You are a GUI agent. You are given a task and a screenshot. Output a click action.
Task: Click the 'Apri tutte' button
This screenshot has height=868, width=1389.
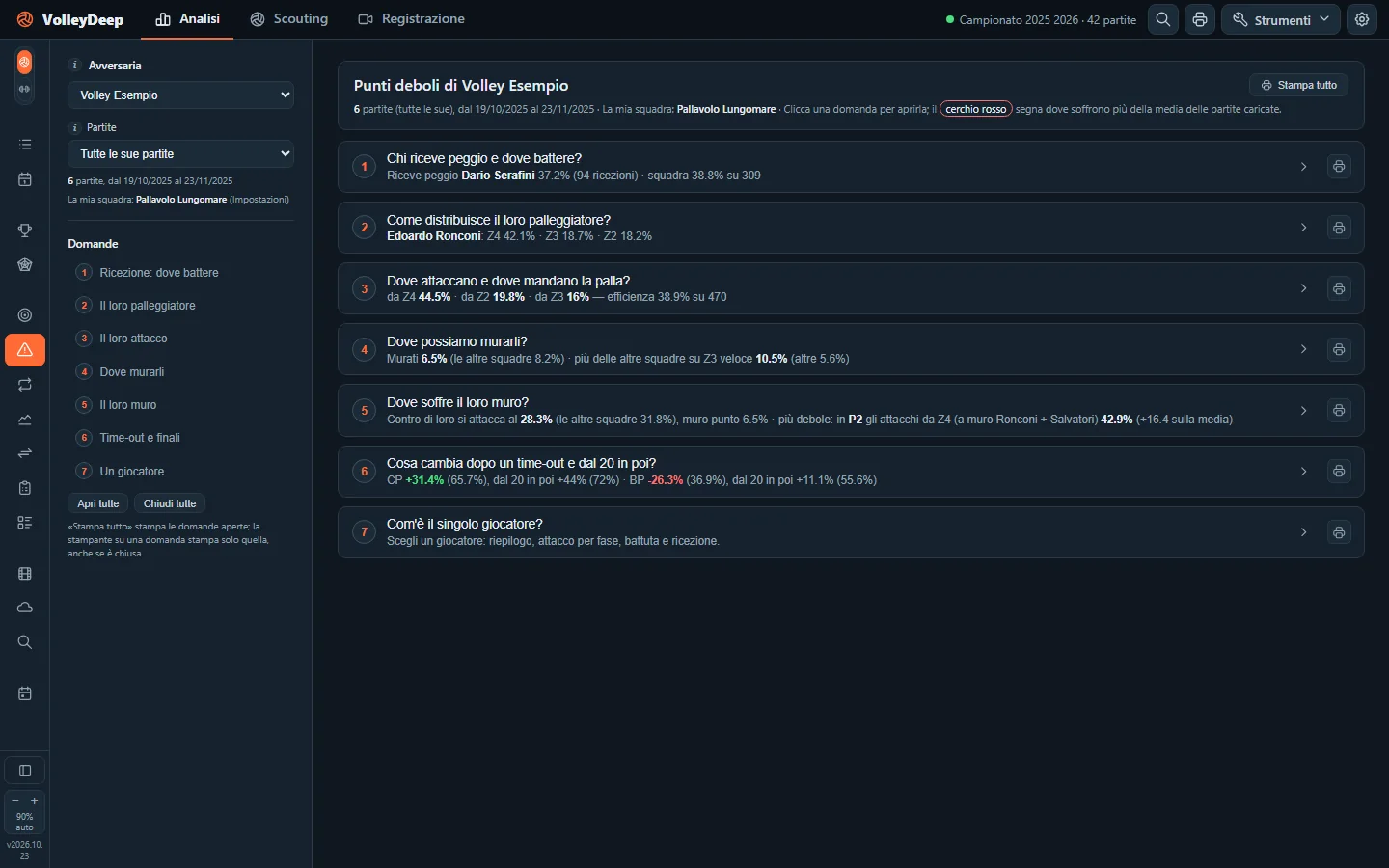98,503
